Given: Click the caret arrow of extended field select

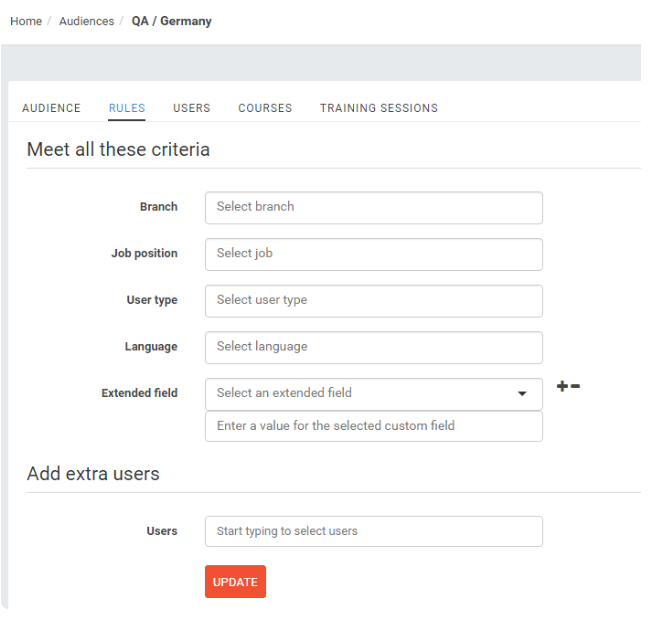Looking at the screenshot, I should click(x=522, y=393).
